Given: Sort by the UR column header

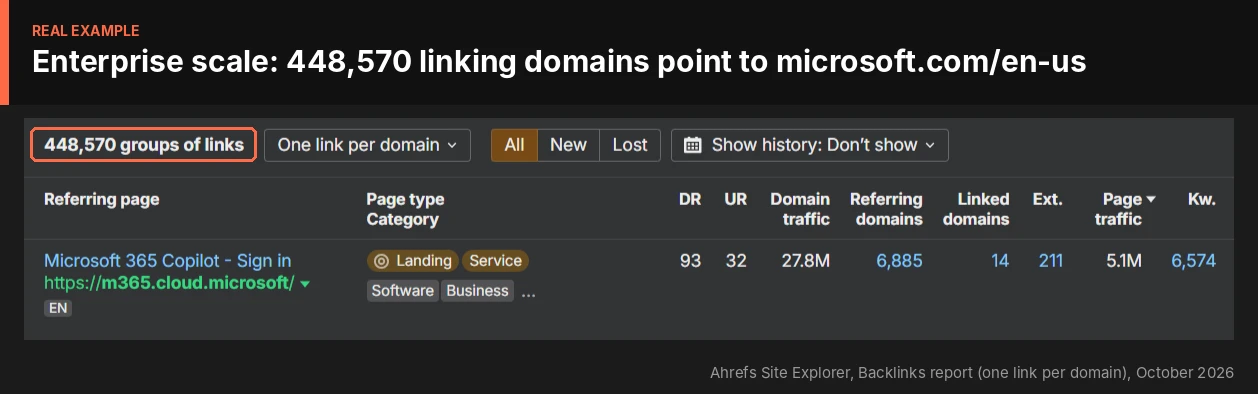Looking at the screenshot, I should 735,199.
